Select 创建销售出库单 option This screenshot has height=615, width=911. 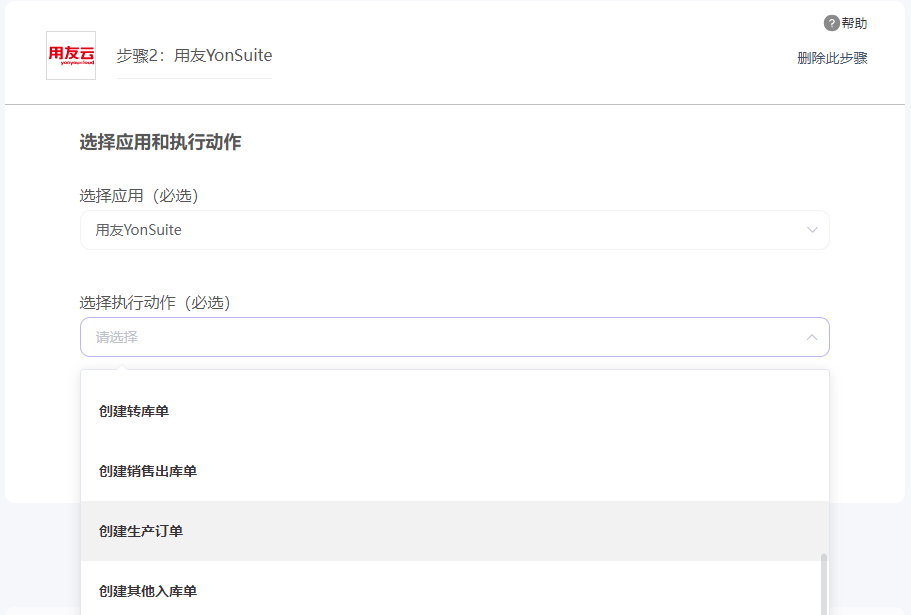pos(454,471)
